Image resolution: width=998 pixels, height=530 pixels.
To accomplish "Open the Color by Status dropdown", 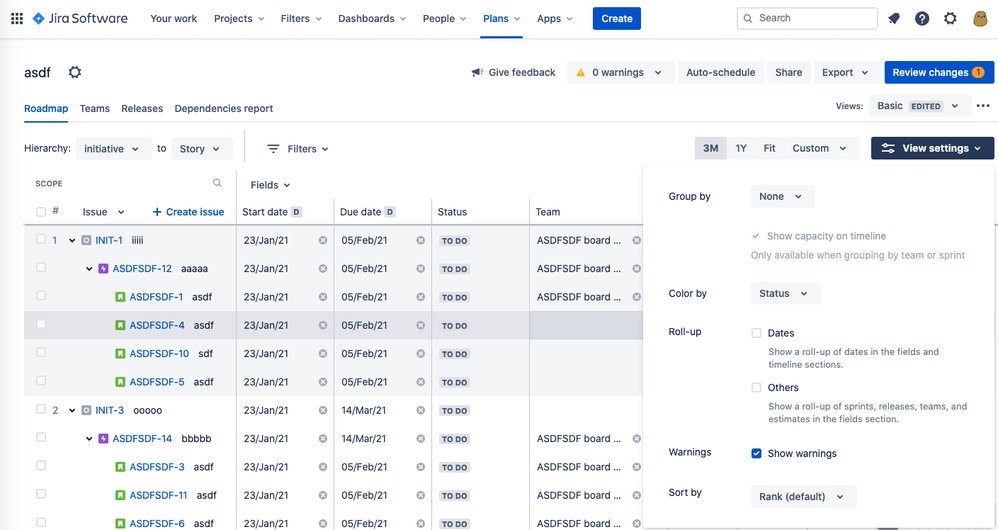I will point(784,294).
